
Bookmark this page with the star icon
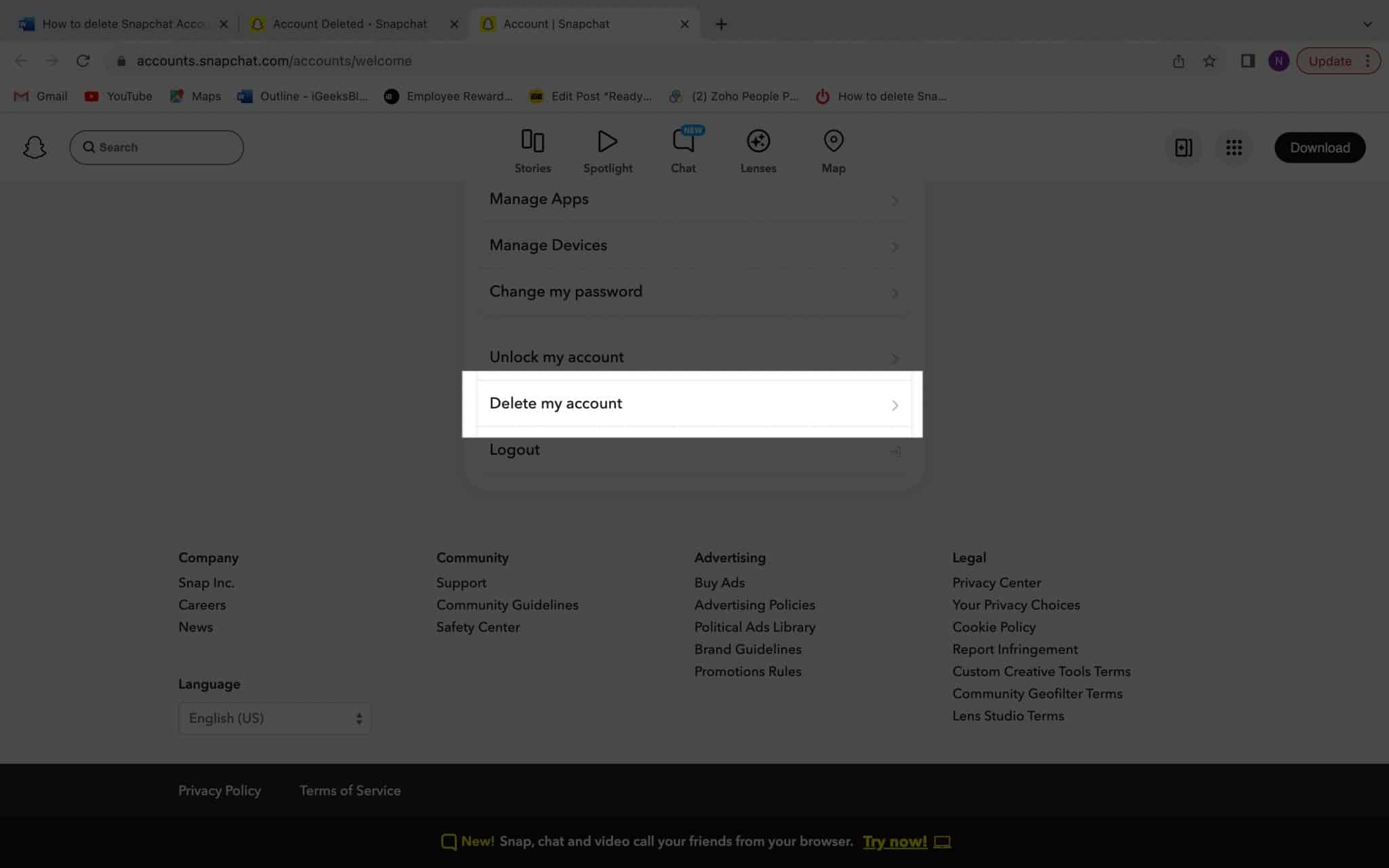(x=1209, y=61)
